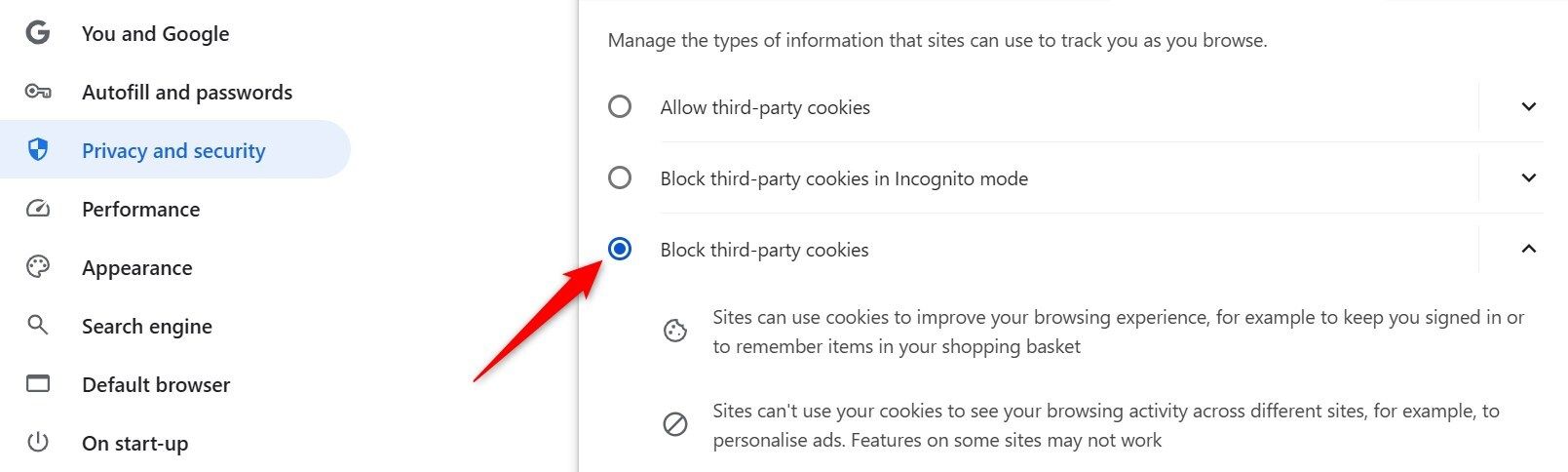
Task: Open the You and Google settings section
Action: pyautogui.click(x=156, y=33)
